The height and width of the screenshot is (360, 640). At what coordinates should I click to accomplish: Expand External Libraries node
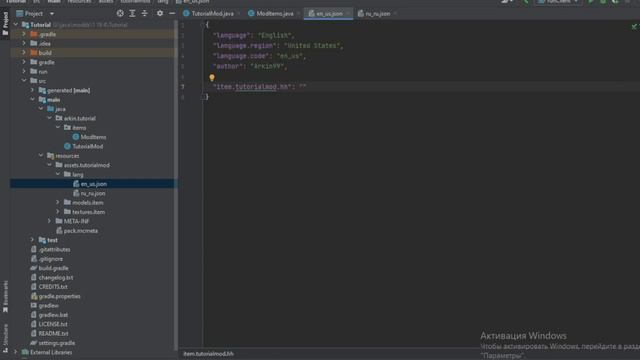coord(16,352)
